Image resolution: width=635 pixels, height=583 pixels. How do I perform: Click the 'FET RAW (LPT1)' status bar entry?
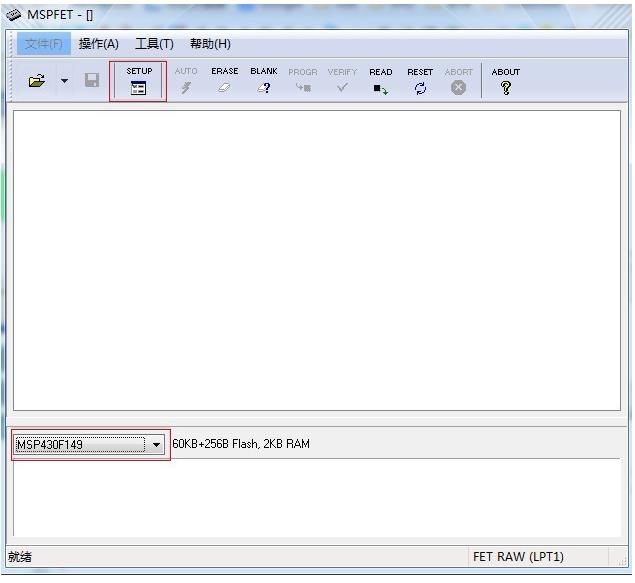(x=518, y=557)
